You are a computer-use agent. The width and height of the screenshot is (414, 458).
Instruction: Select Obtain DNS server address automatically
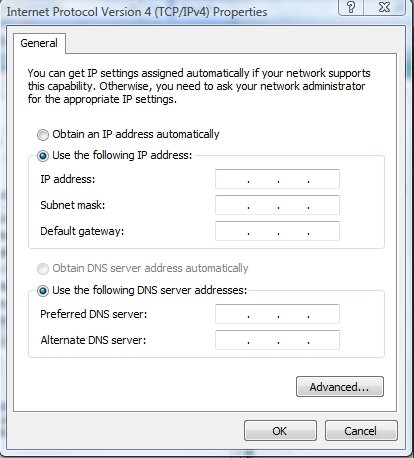(43, 269)
